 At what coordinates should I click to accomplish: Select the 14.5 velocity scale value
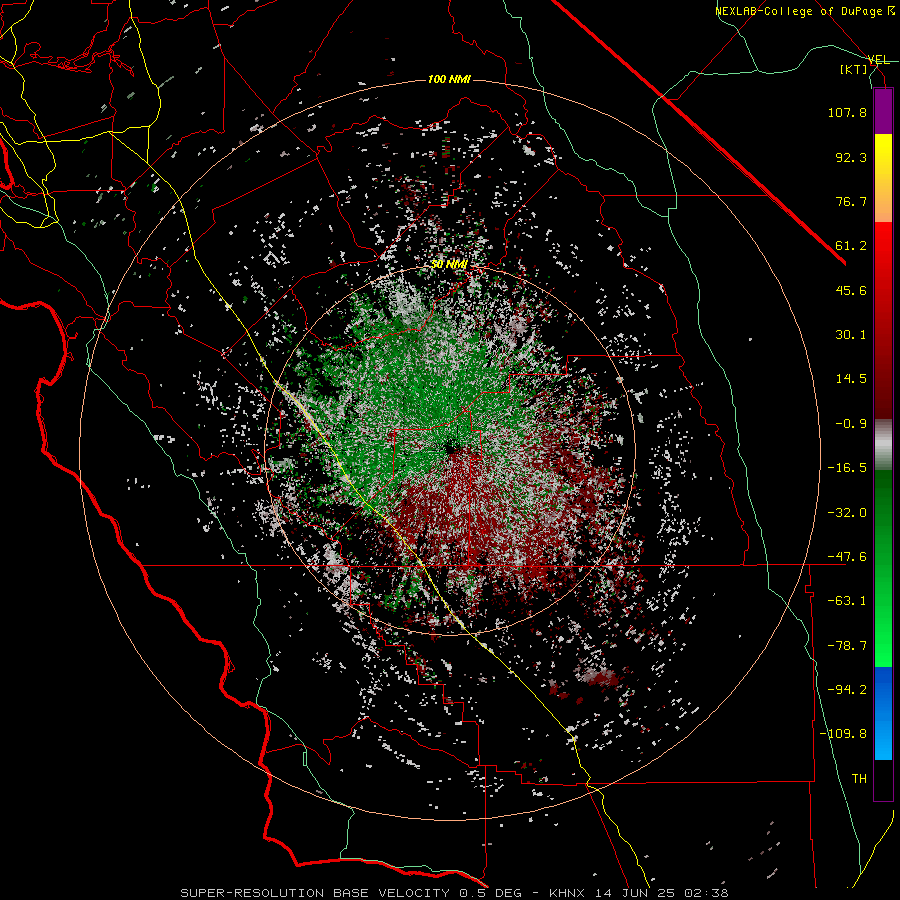[851, 379]
